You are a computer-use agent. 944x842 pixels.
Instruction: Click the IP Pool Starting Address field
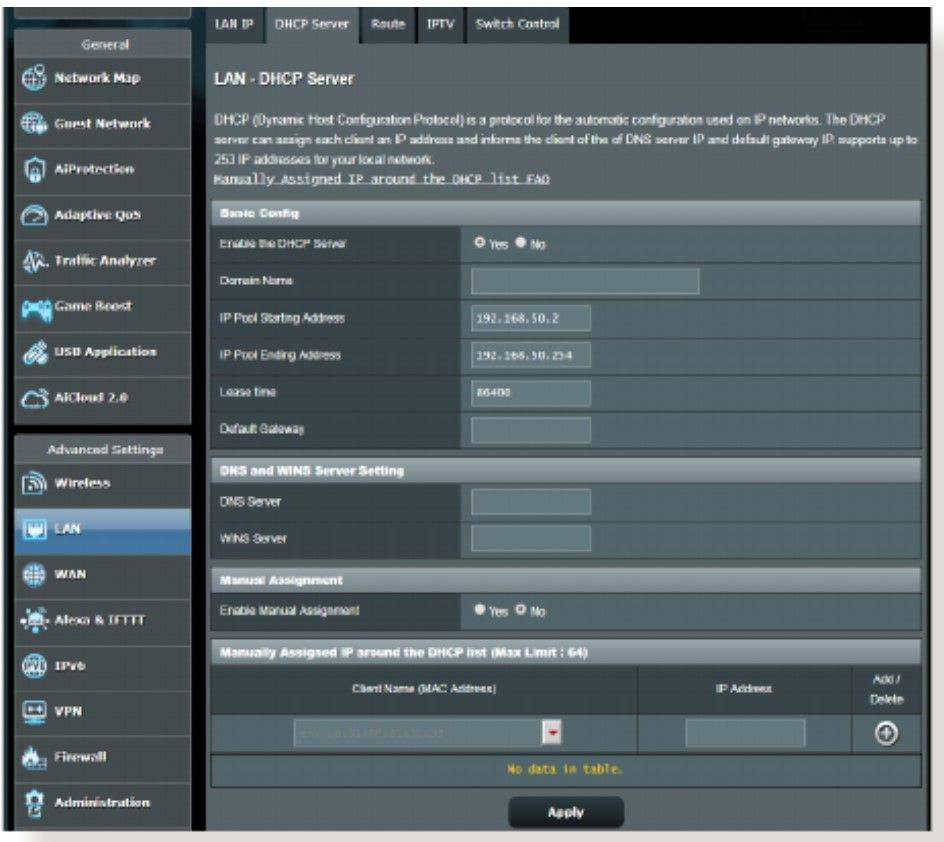[x=530, y=318]
